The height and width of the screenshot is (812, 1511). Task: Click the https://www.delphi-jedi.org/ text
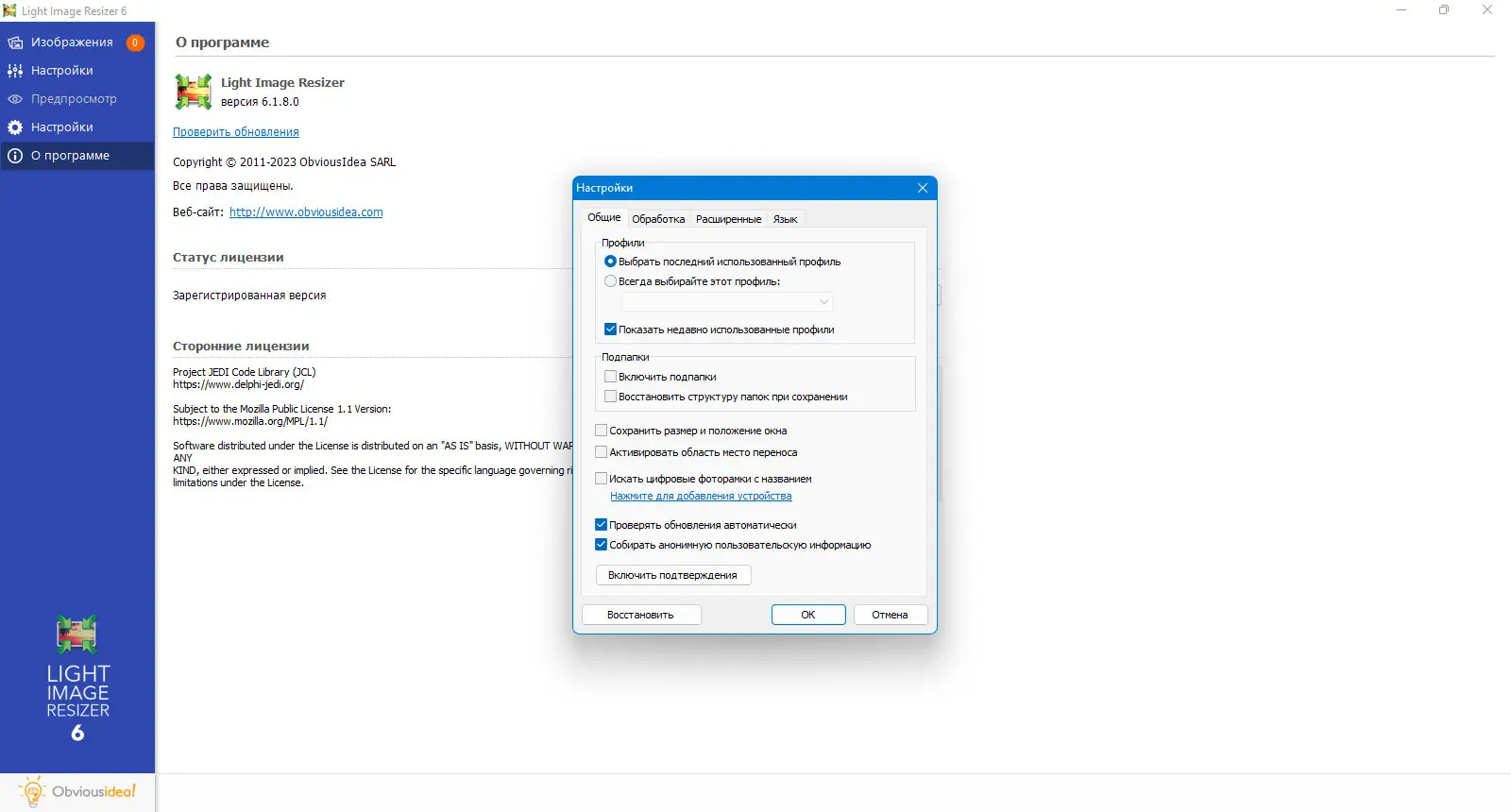click(238, 384)
